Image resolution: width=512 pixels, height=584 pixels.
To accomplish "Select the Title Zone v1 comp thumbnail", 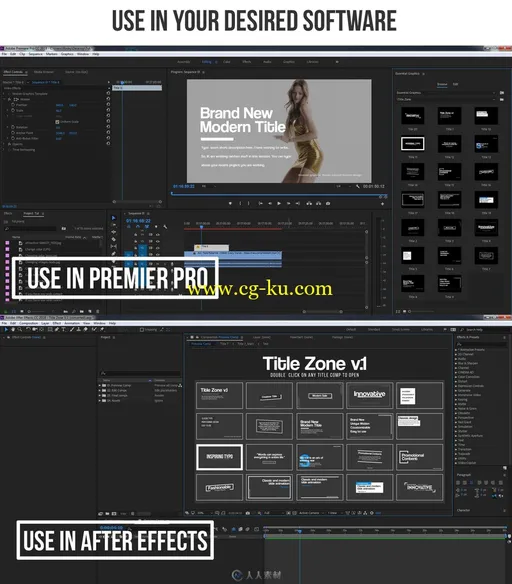I will [x=219, y=395].
